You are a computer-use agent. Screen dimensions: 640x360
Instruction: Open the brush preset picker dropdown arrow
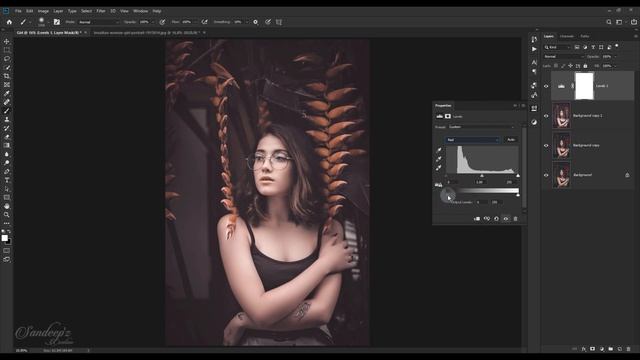[x=48, y=22]
